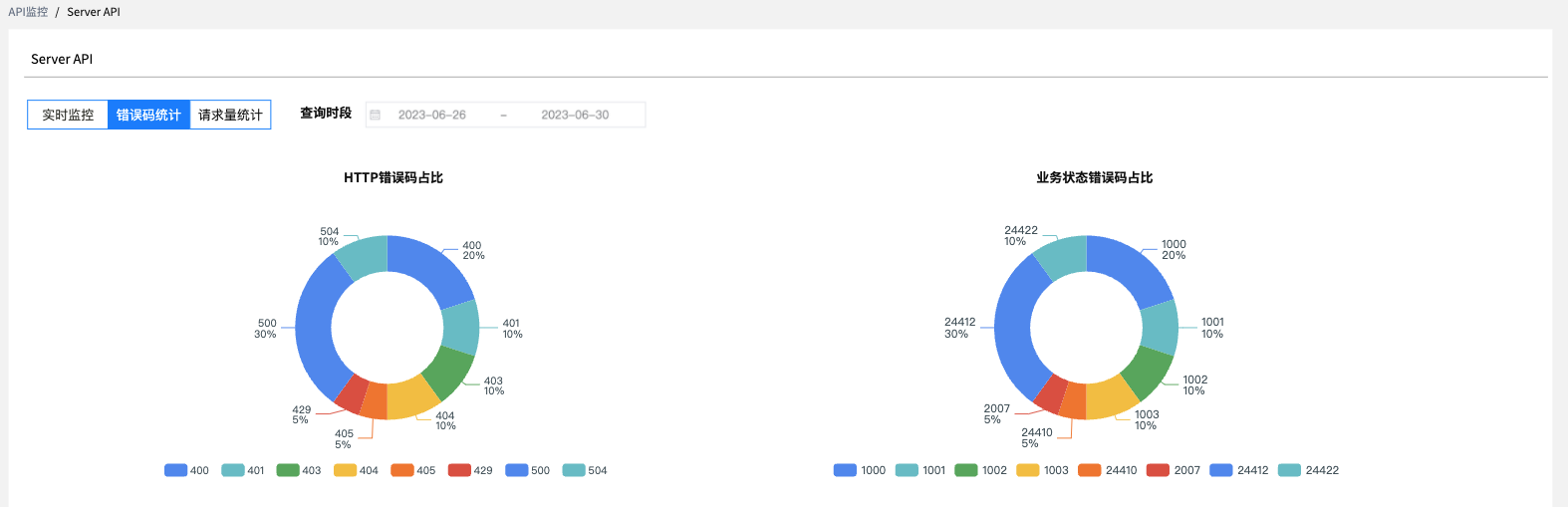The width and height of the screenshot is (1568, 507).
Task: Click the calendar icon in date range picker
Action: (x=376, y=116)
